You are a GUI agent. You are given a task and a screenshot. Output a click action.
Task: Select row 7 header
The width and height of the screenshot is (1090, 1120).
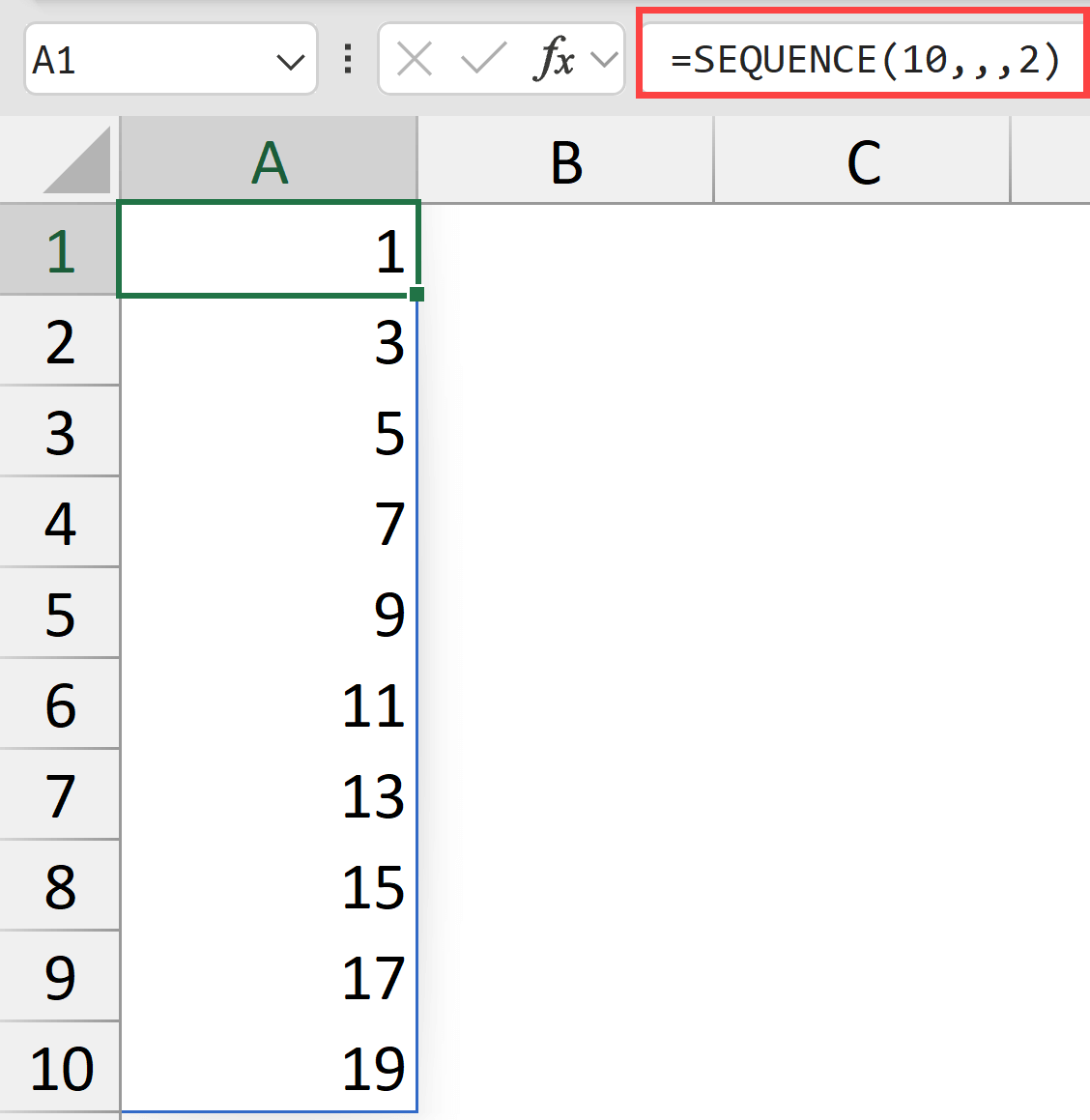point(59,794)
